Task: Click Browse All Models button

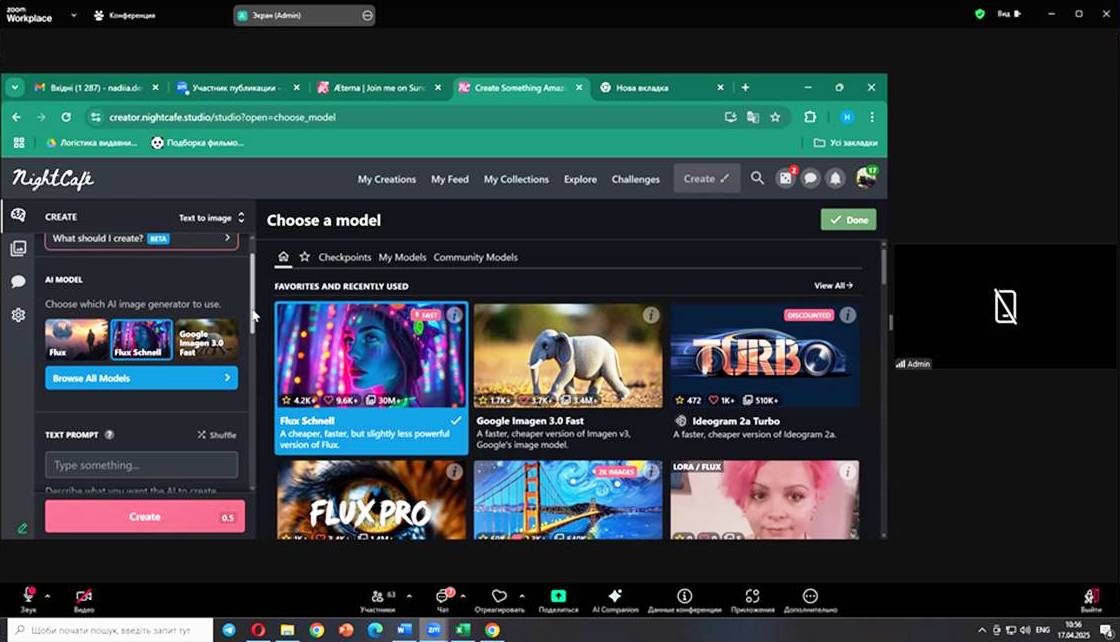Action: coord(141,378)
